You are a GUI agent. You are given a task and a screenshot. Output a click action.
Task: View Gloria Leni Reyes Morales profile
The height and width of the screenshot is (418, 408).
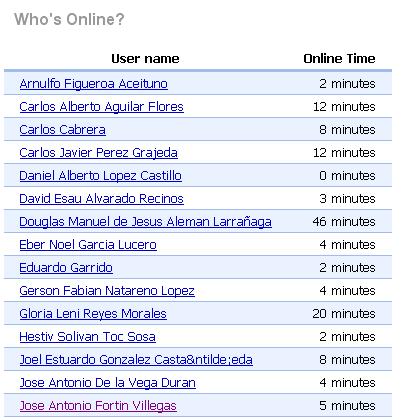tap(93, 314)
